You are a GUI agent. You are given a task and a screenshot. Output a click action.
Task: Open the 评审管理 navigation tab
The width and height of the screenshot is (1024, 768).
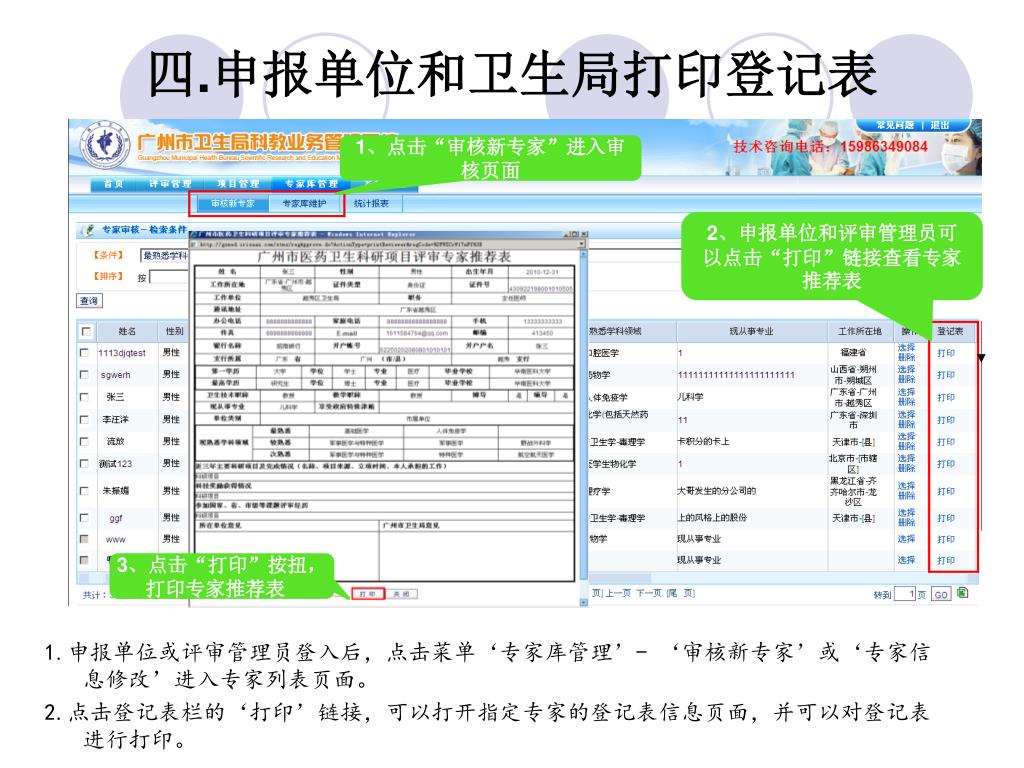170,184
